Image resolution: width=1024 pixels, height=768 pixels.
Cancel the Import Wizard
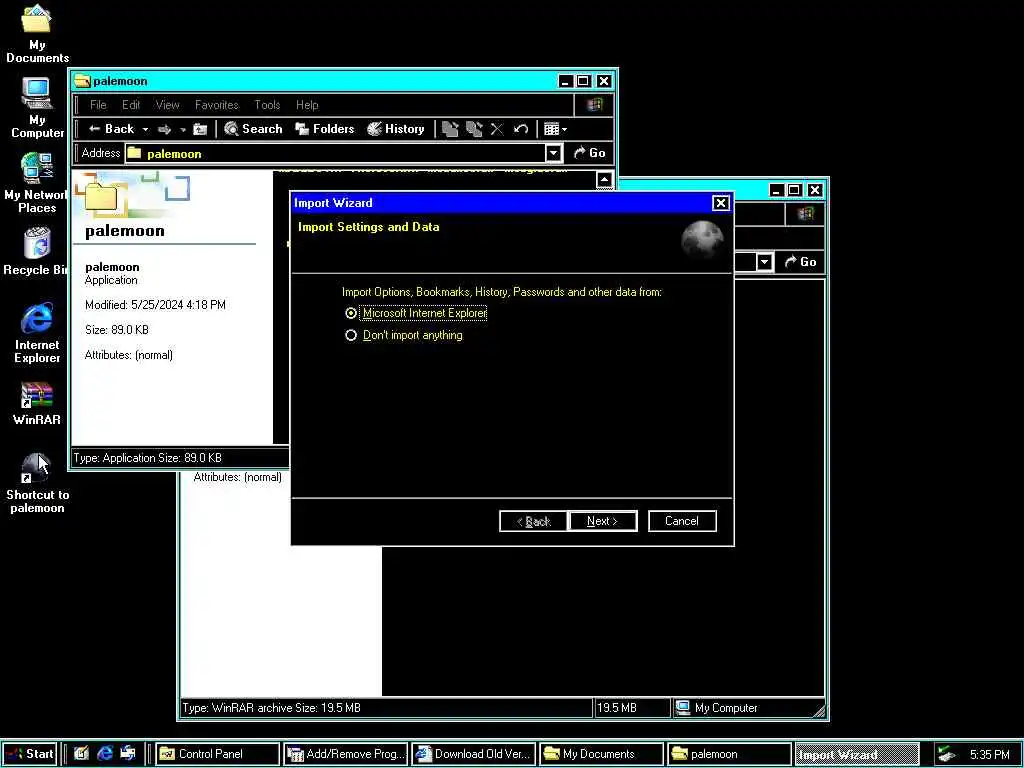coord(682,521)
